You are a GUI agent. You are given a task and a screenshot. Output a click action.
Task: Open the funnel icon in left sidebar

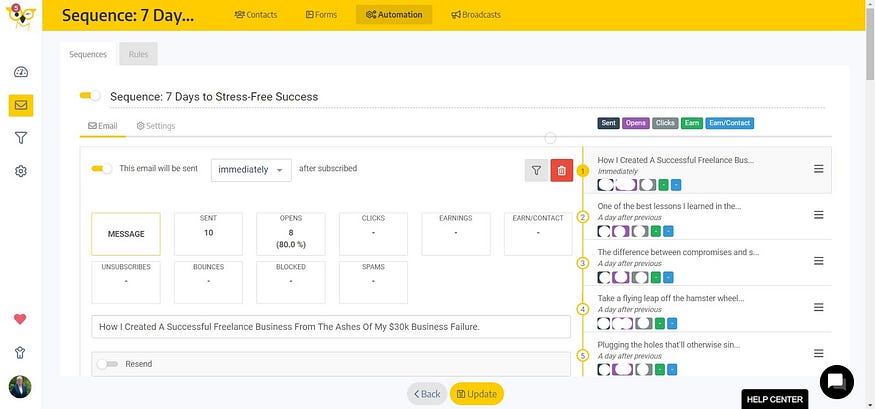tap(21, 138)
